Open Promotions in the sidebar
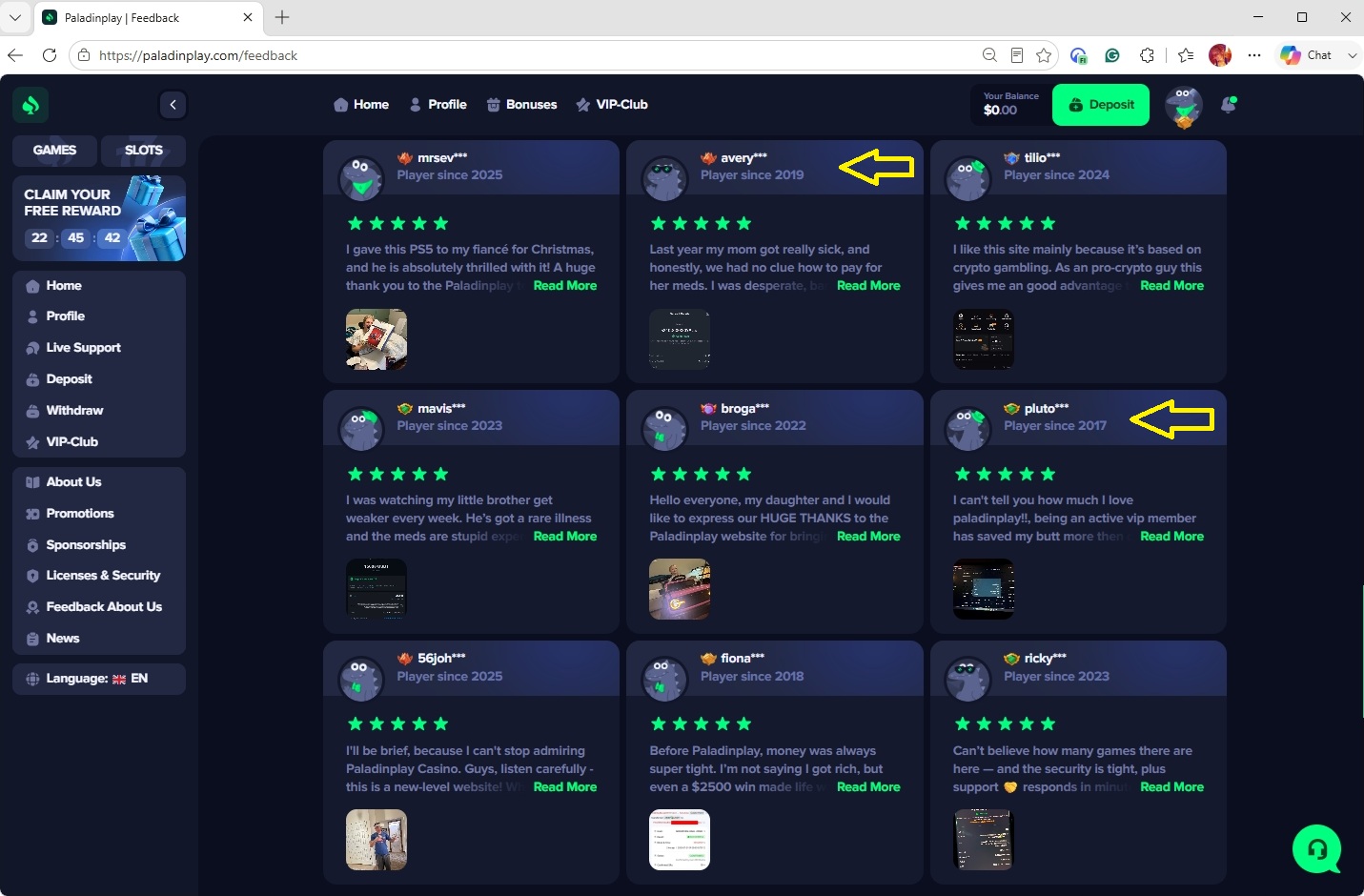The image size is (1364, 896). click(99, 514)
